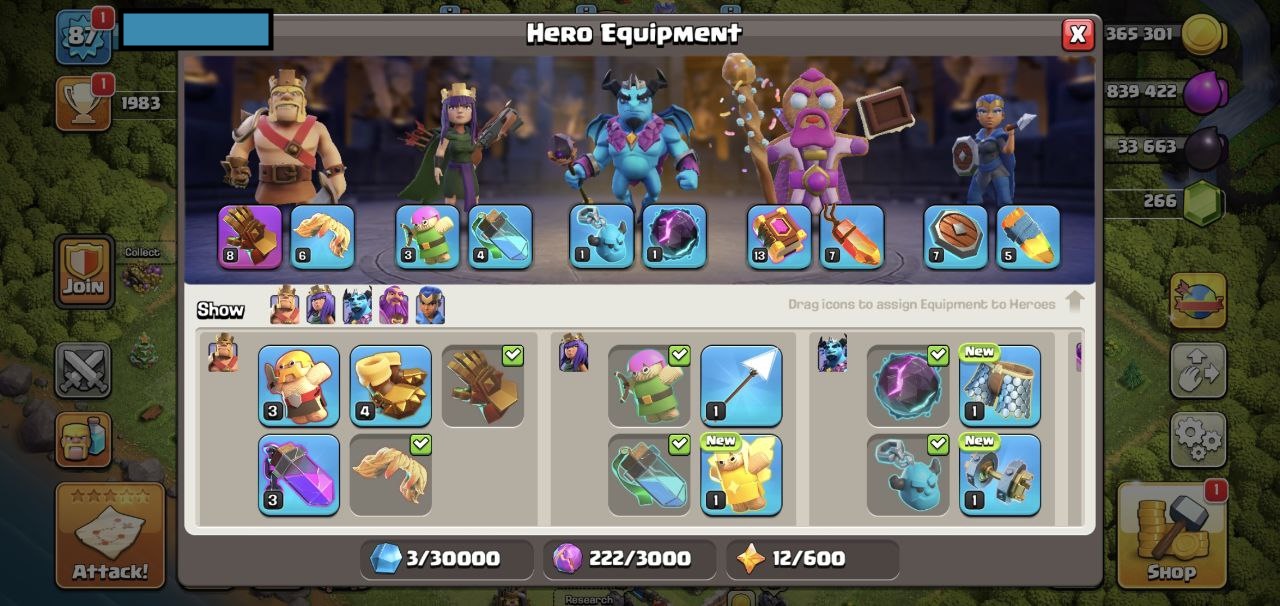Tap the shiny ore 3/30000 counter
The height and width of the screenshot is (606, 1280).
(446, 559)
